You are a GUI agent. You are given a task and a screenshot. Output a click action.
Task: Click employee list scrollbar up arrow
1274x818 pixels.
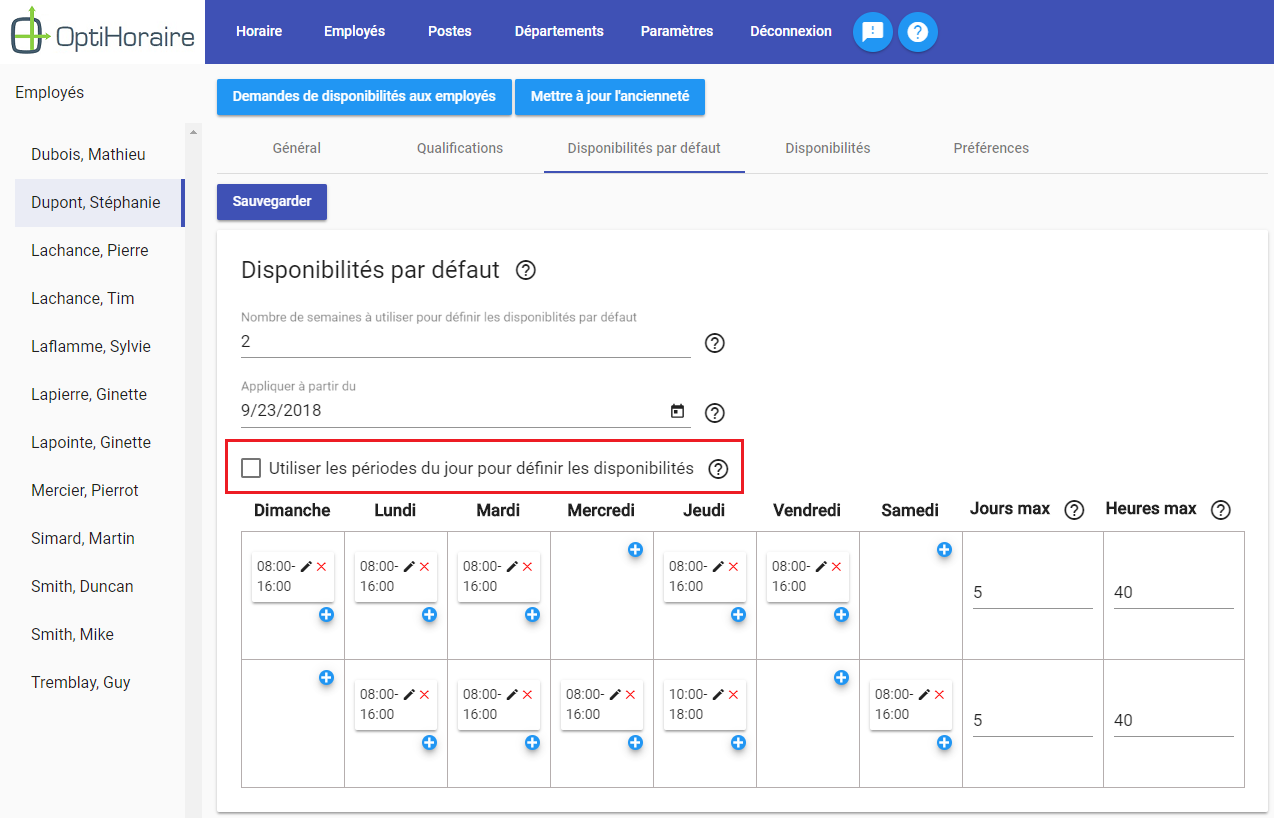point(194,131)
